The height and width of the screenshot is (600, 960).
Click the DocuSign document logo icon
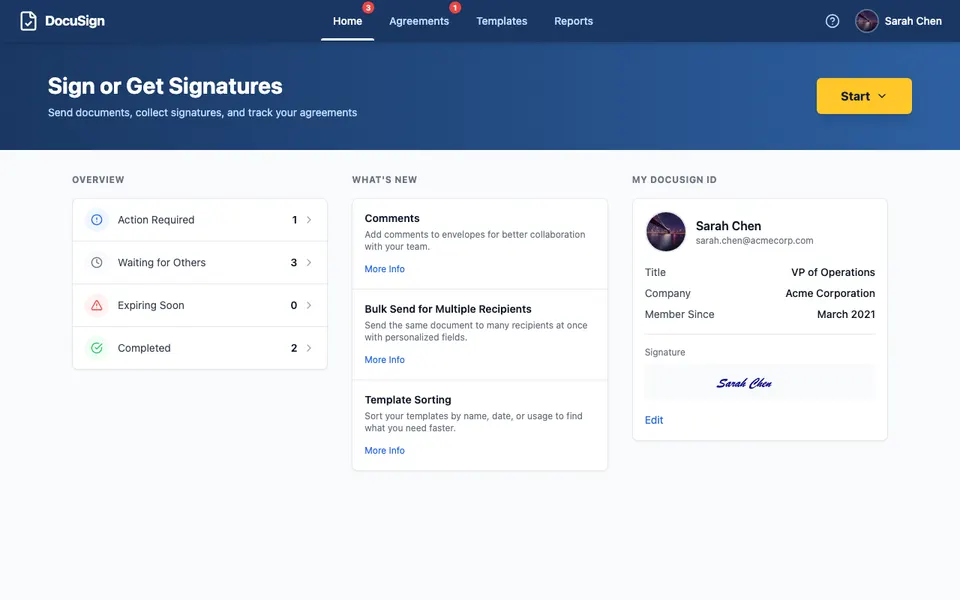(x=28, y=21)
